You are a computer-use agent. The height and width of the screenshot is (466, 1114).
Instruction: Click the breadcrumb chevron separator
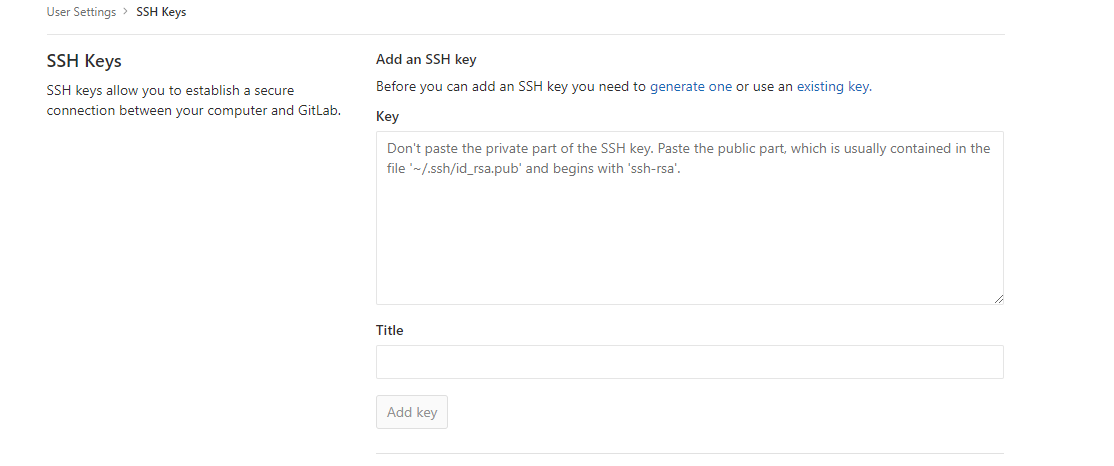[125, 12]
